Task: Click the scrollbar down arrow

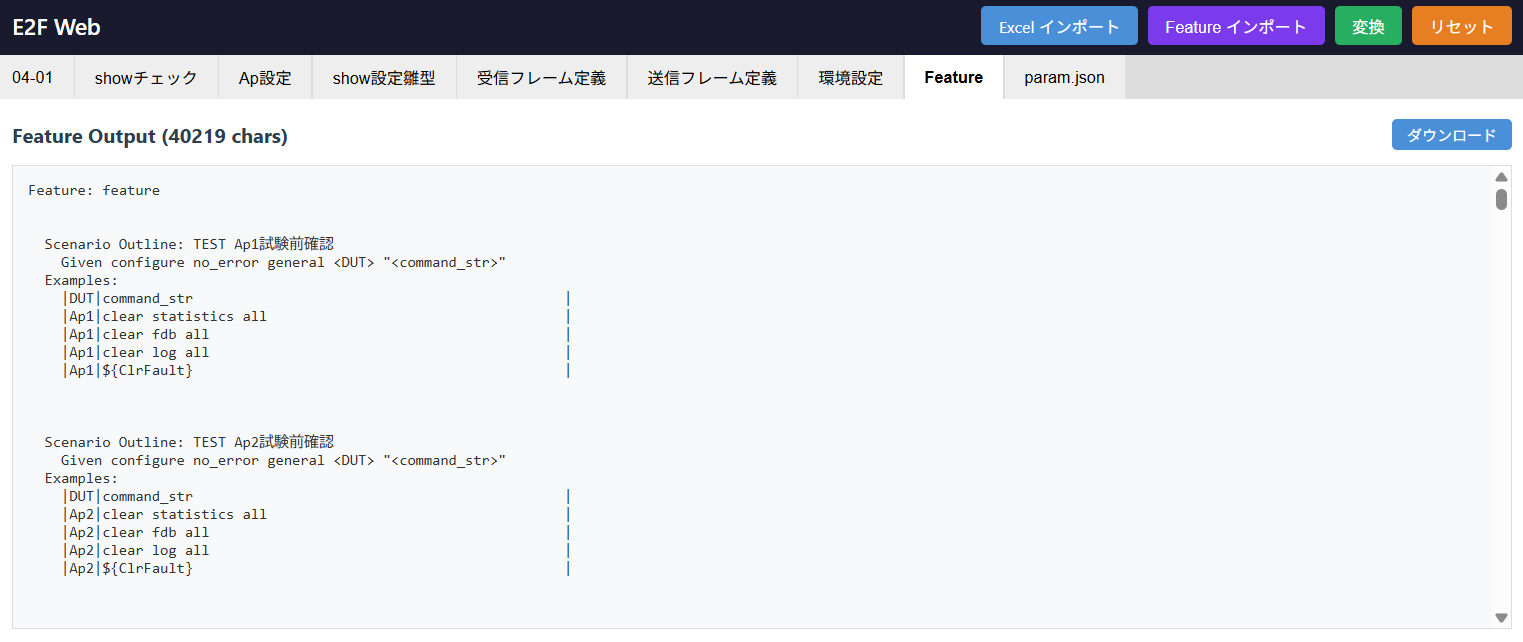Action: pyautogui.click(x=1501, y=617)
